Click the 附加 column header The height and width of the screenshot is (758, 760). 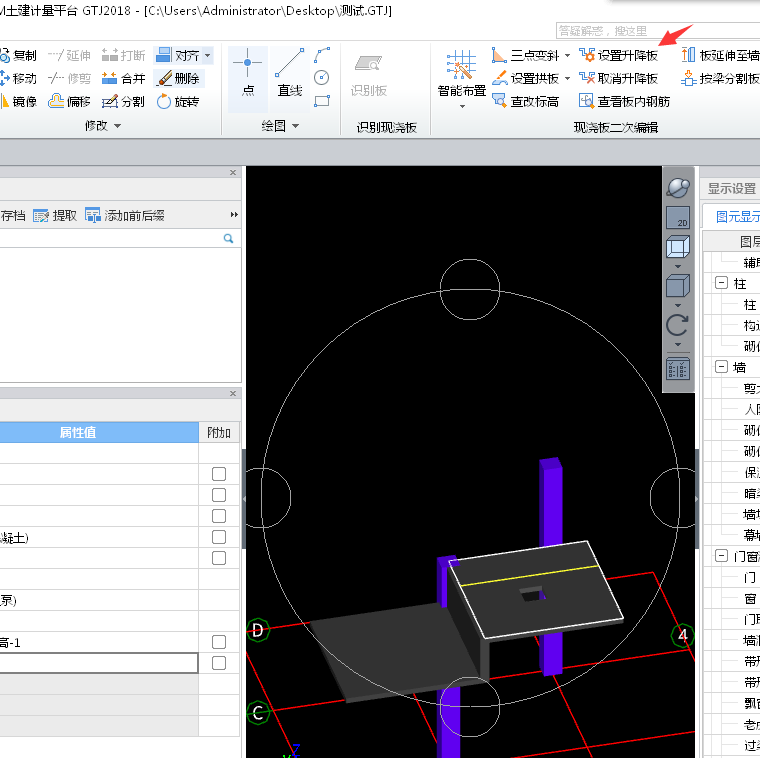click(219, 432)
